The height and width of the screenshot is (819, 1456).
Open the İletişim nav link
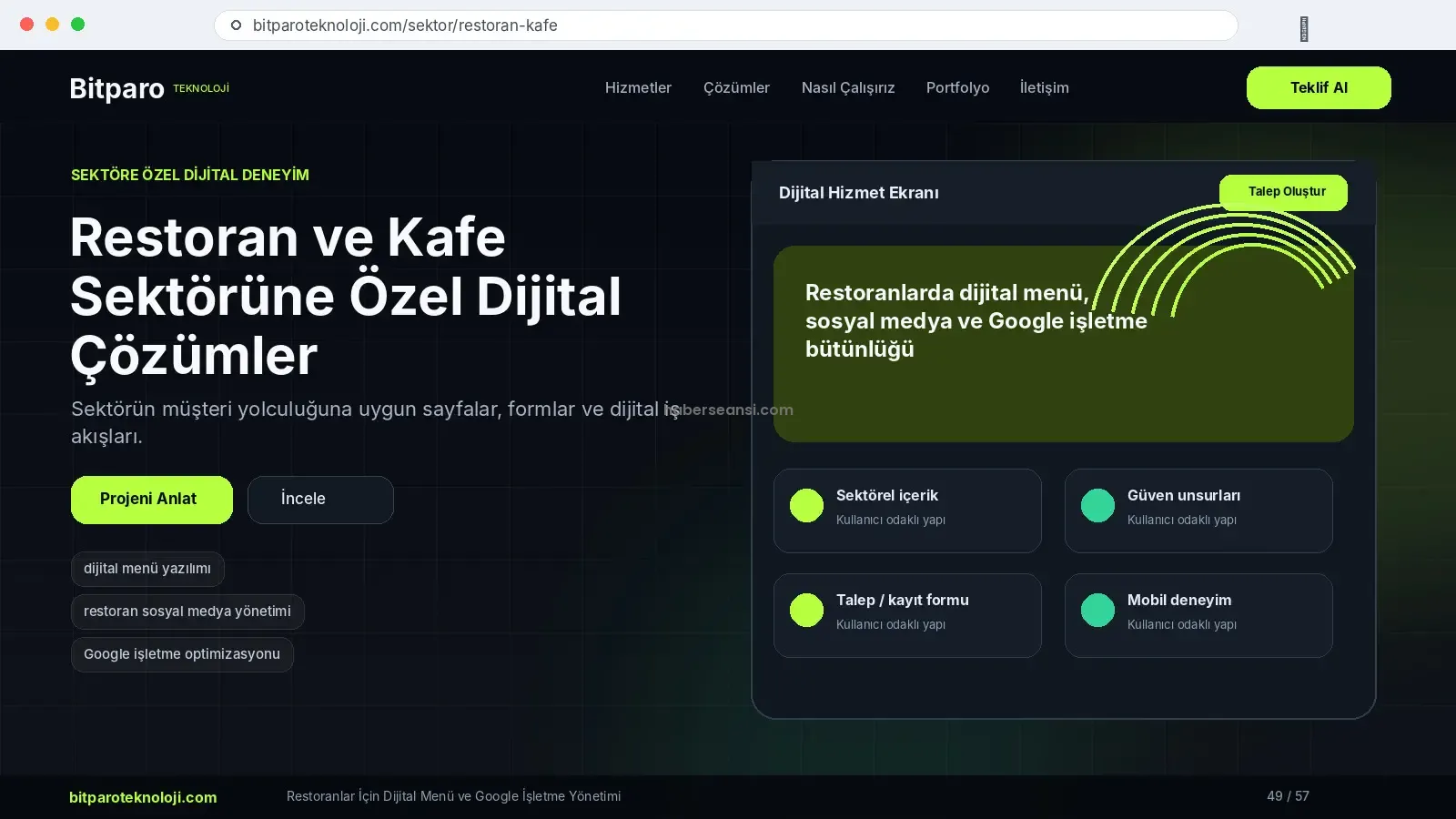pos(1044,87)
